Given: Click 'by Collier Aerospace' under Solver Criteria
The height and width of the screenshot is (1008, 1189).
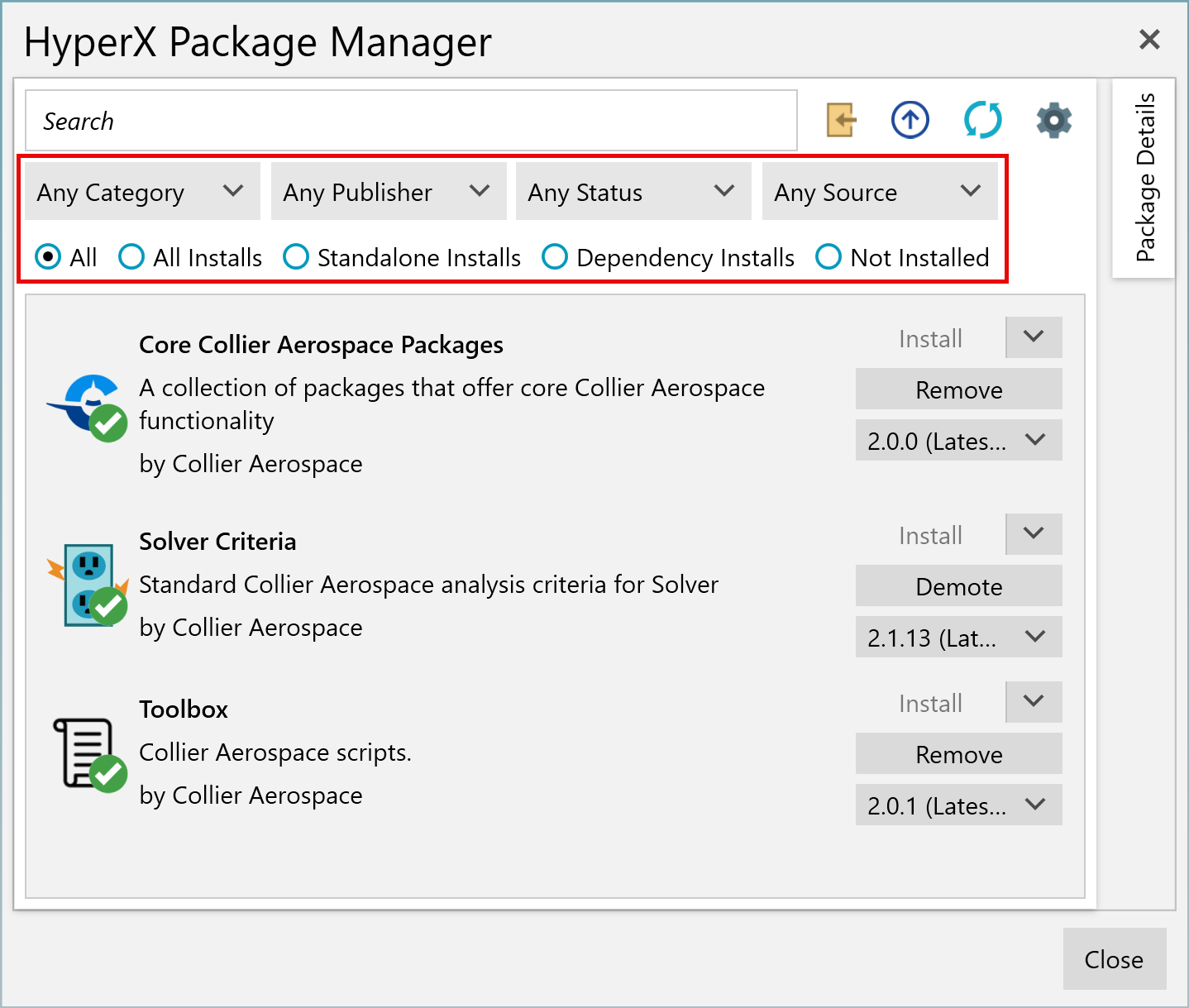Looking at the screenshot, I should click(251, 628).
